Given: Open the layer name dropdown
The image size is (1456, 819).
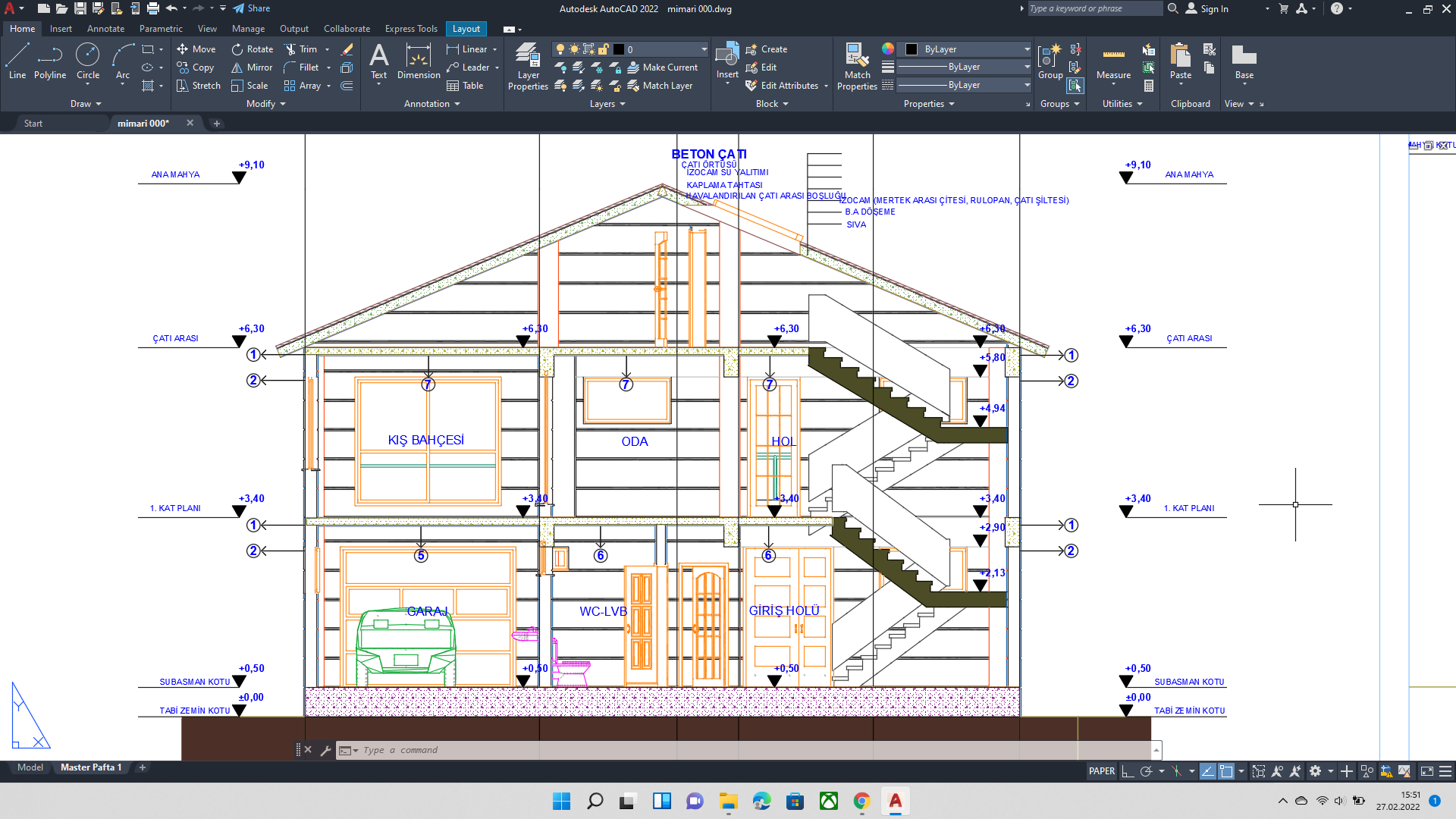Looking at the screenshot, I should coord(667,49).
